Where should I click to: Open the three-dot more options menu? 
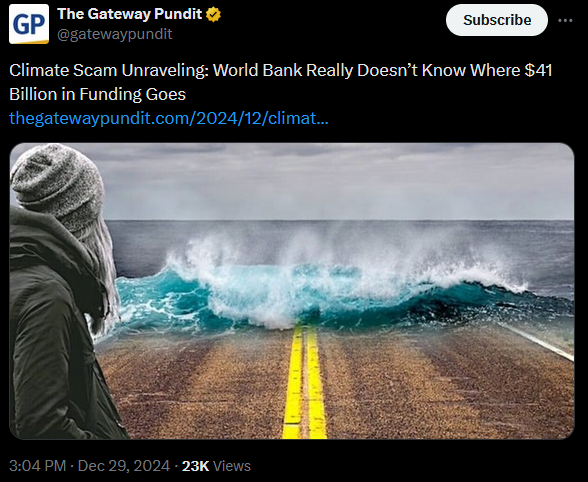coord(565,20)
